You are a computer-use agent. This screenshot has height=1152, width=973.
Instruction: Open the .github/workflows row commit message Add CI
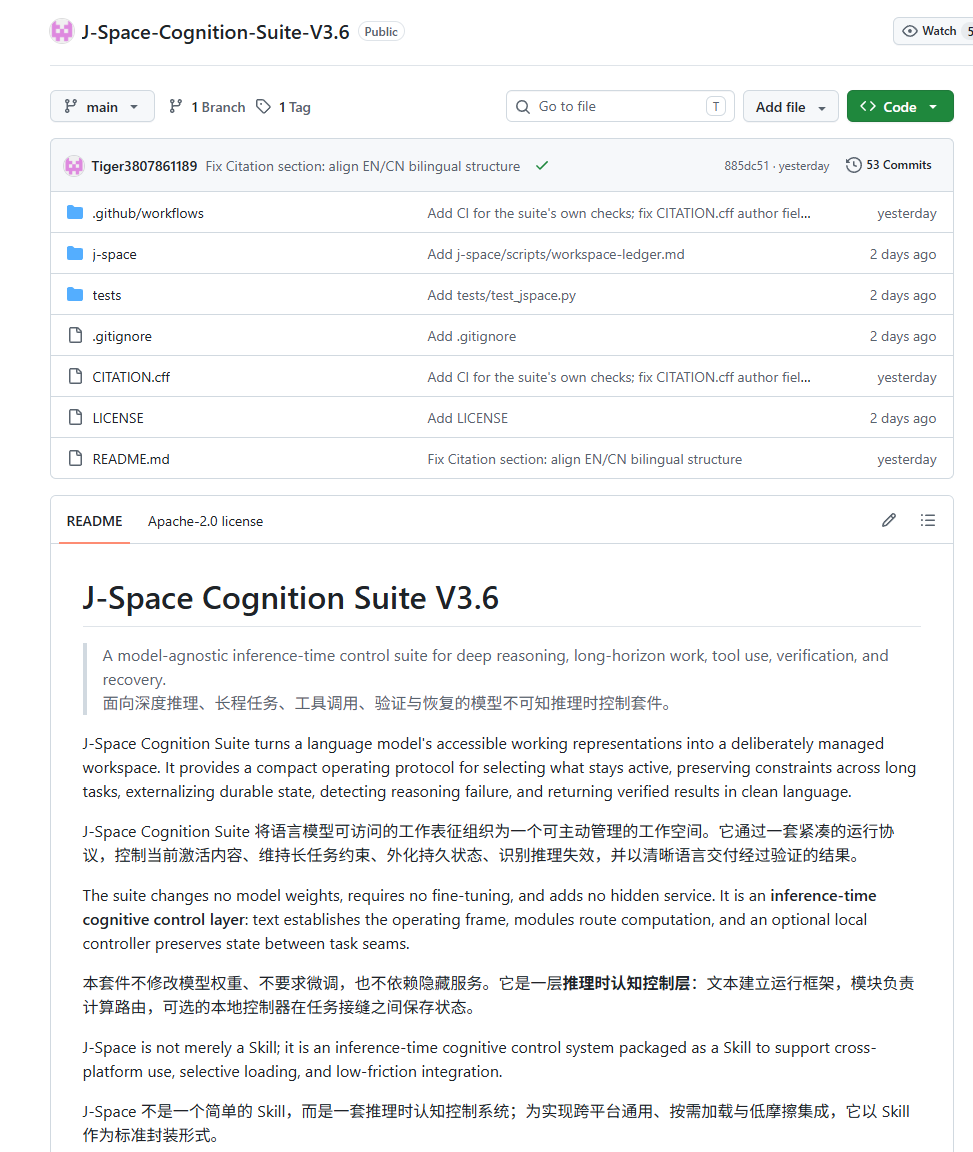click(x=619, y=213)
